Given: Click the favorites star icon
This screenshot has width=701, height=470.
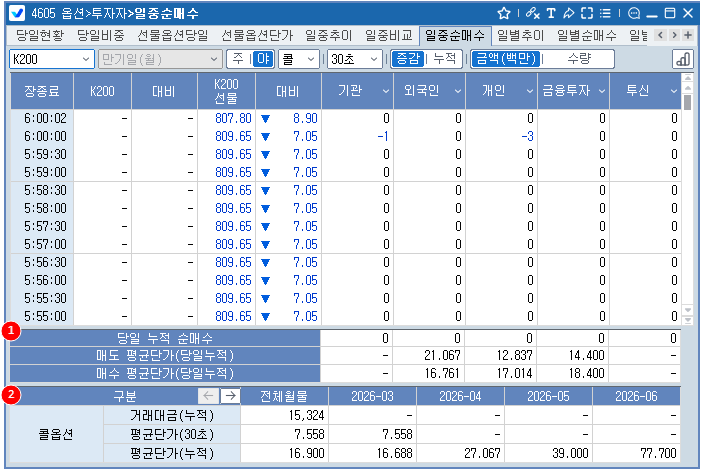Looking at the screenshot, I should 503,13.
